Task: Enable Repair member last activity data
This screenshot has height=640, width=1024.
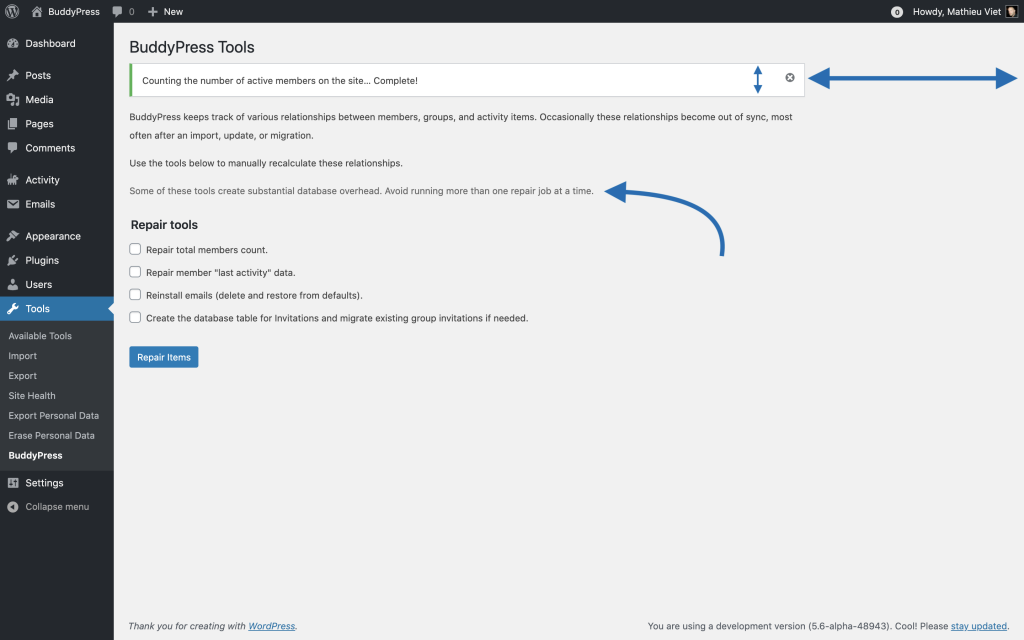Action: tap(135, 272)
